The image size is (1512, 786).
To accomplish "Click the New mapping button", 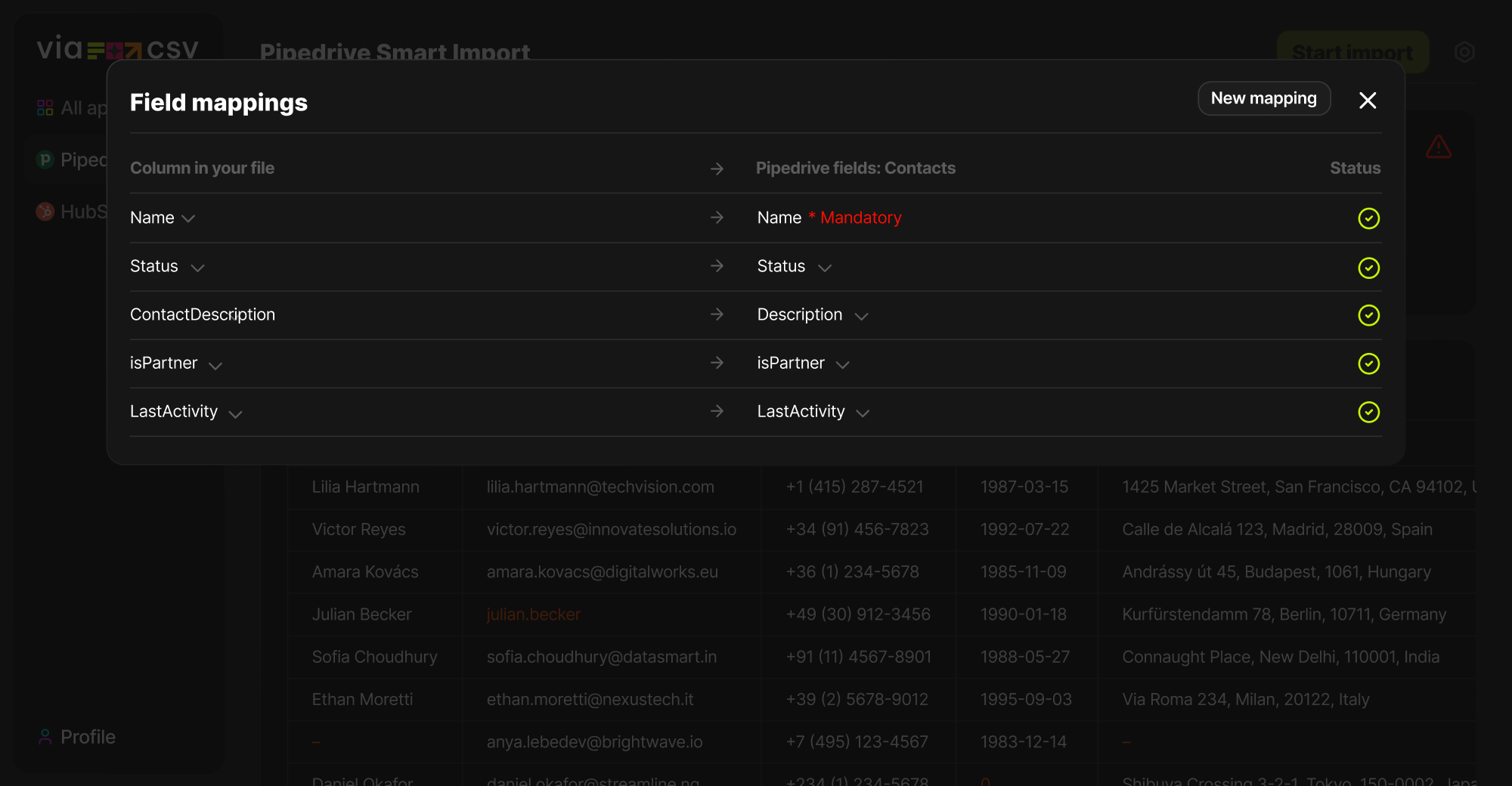I will [1264, 99].
